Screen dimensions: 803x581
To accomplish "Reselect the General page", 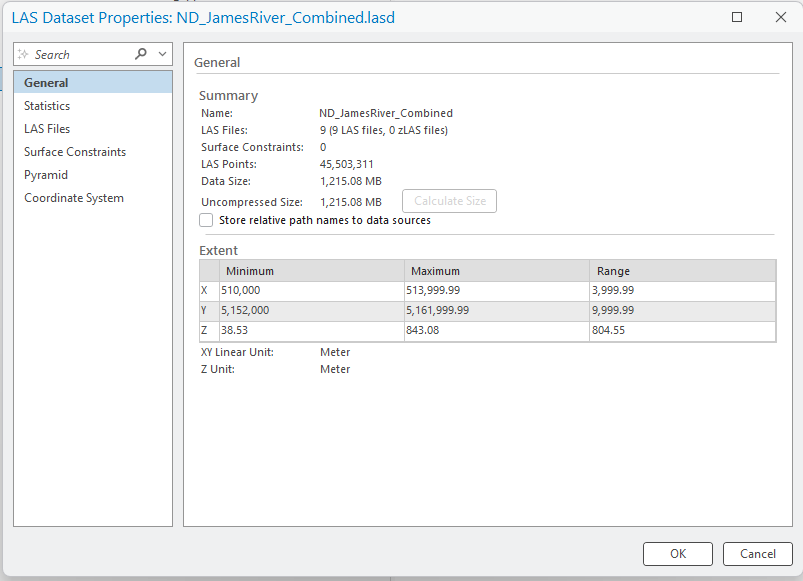I will click(x=45, y=82).
